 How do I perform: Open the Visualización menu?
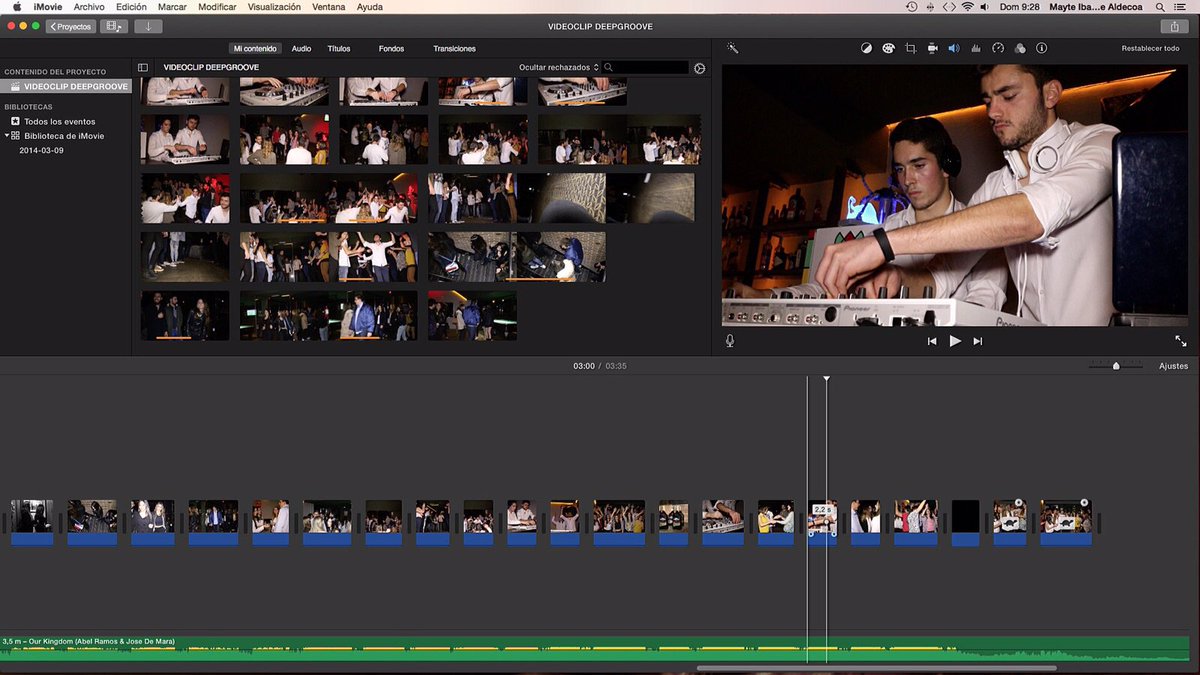coord(274,7)
